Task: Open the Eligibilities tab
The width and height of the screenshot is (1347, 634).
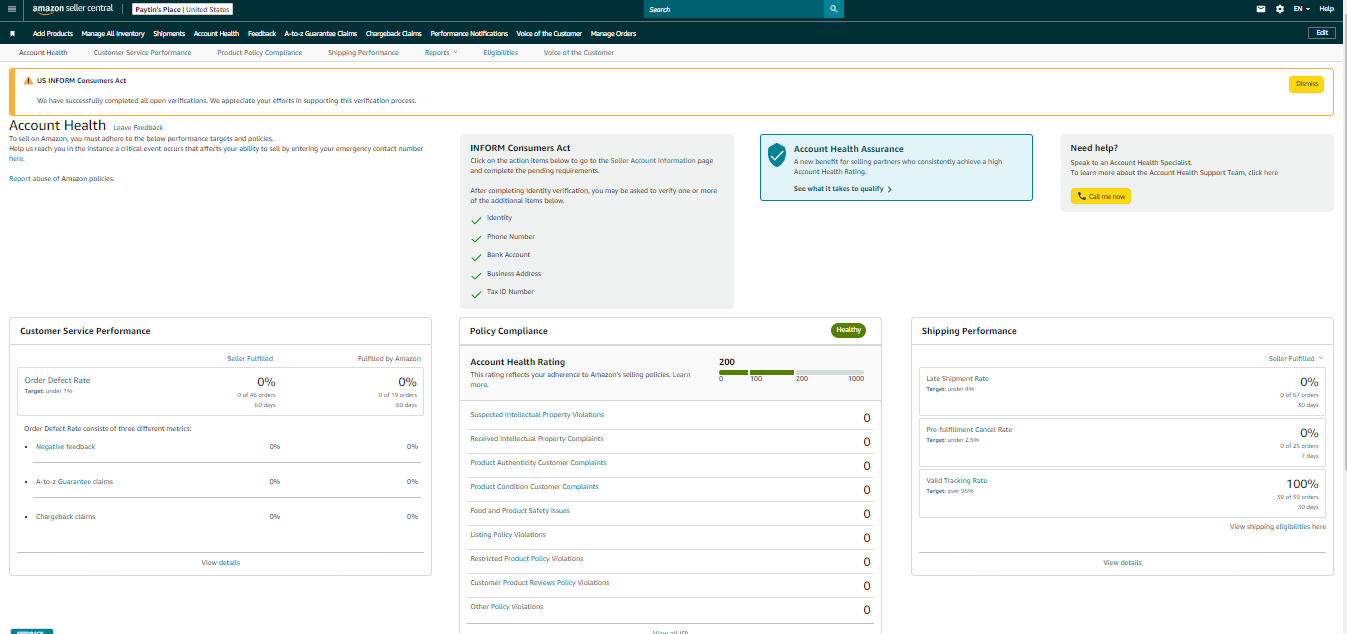Action: coord(501,52)
